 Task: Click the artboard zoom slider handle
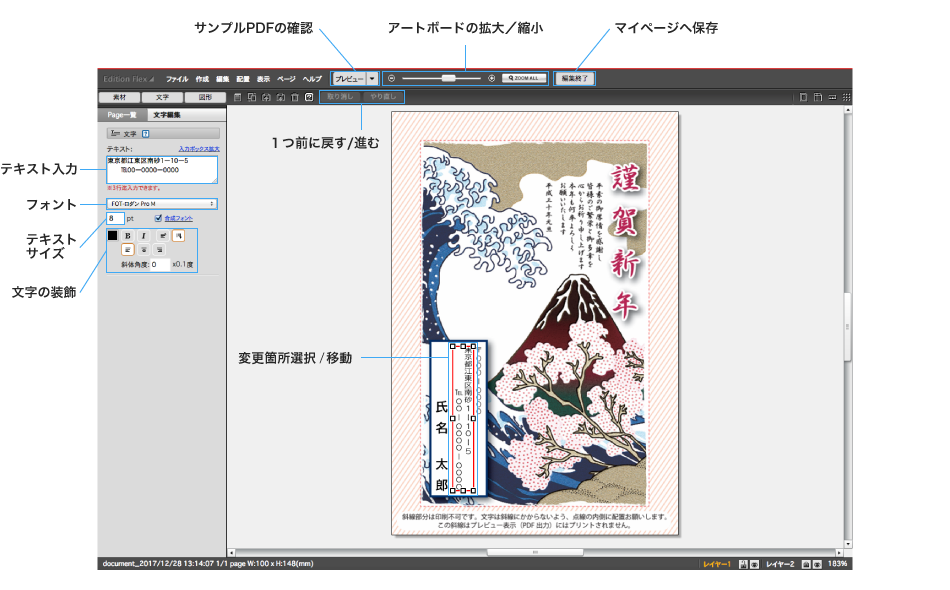[448, 78]
